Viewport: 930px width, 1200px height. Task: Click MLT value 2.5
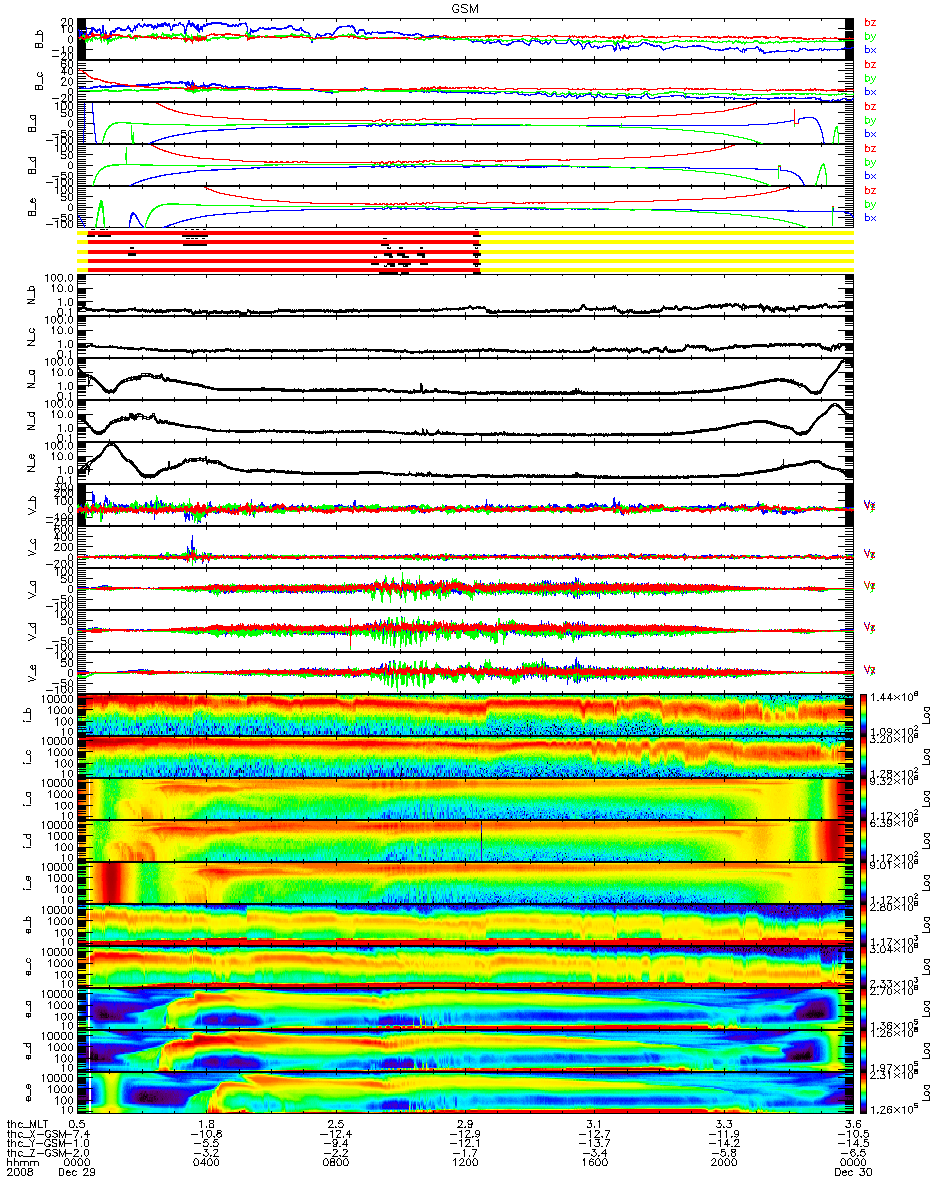[336, 1124]
